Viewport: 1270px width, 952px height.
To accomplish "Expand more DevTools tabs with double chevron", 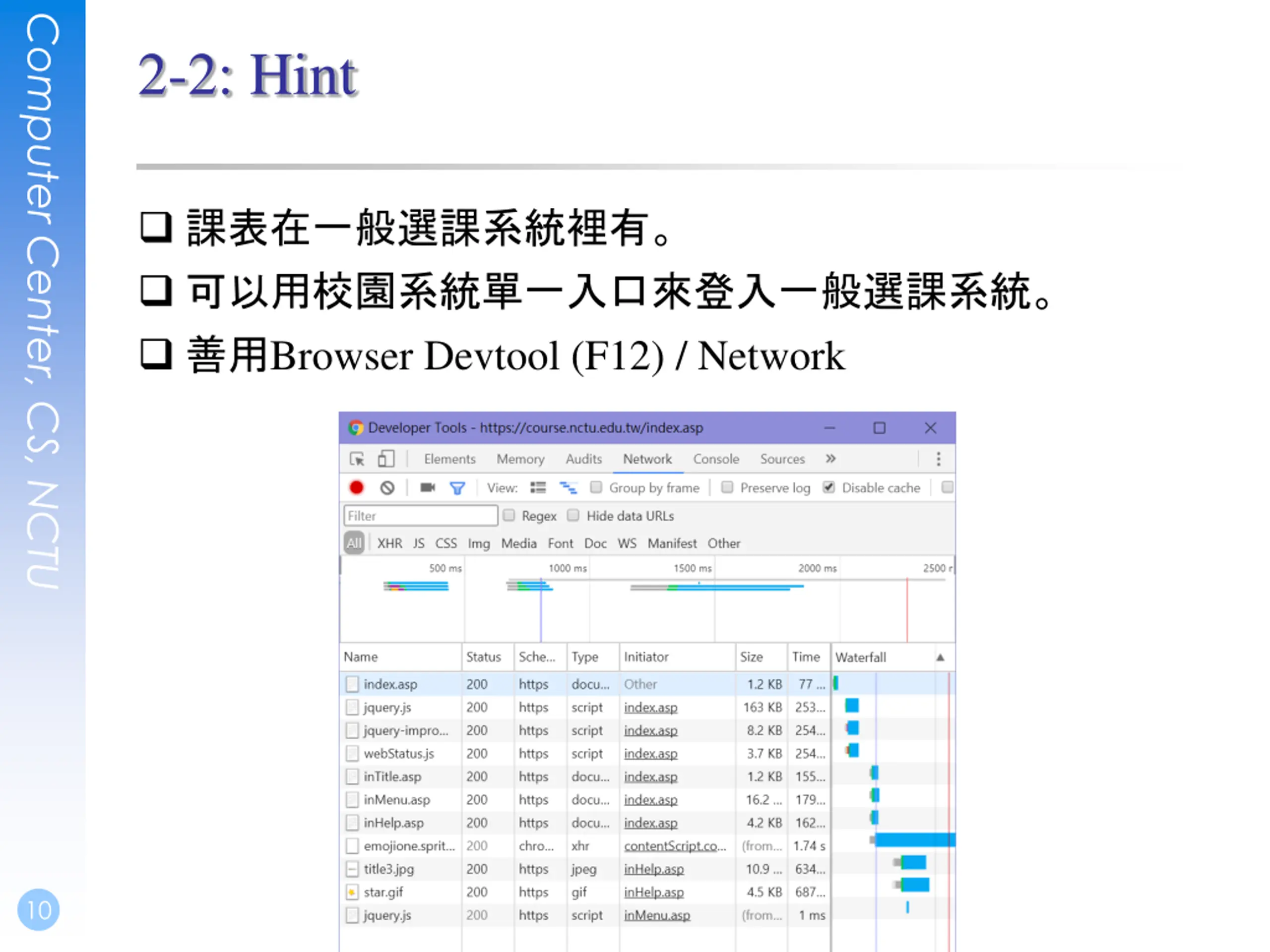I will 831,459.
